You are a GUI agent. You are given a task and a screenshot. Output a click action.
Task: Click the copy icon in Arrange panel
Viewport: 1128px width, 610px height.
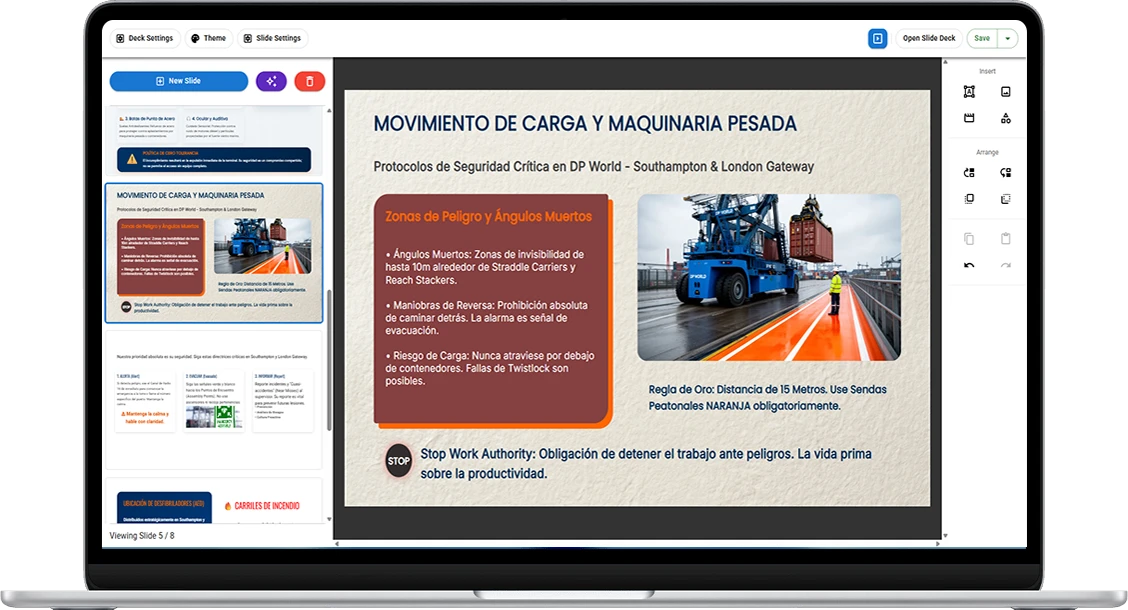tap(969, 239)
